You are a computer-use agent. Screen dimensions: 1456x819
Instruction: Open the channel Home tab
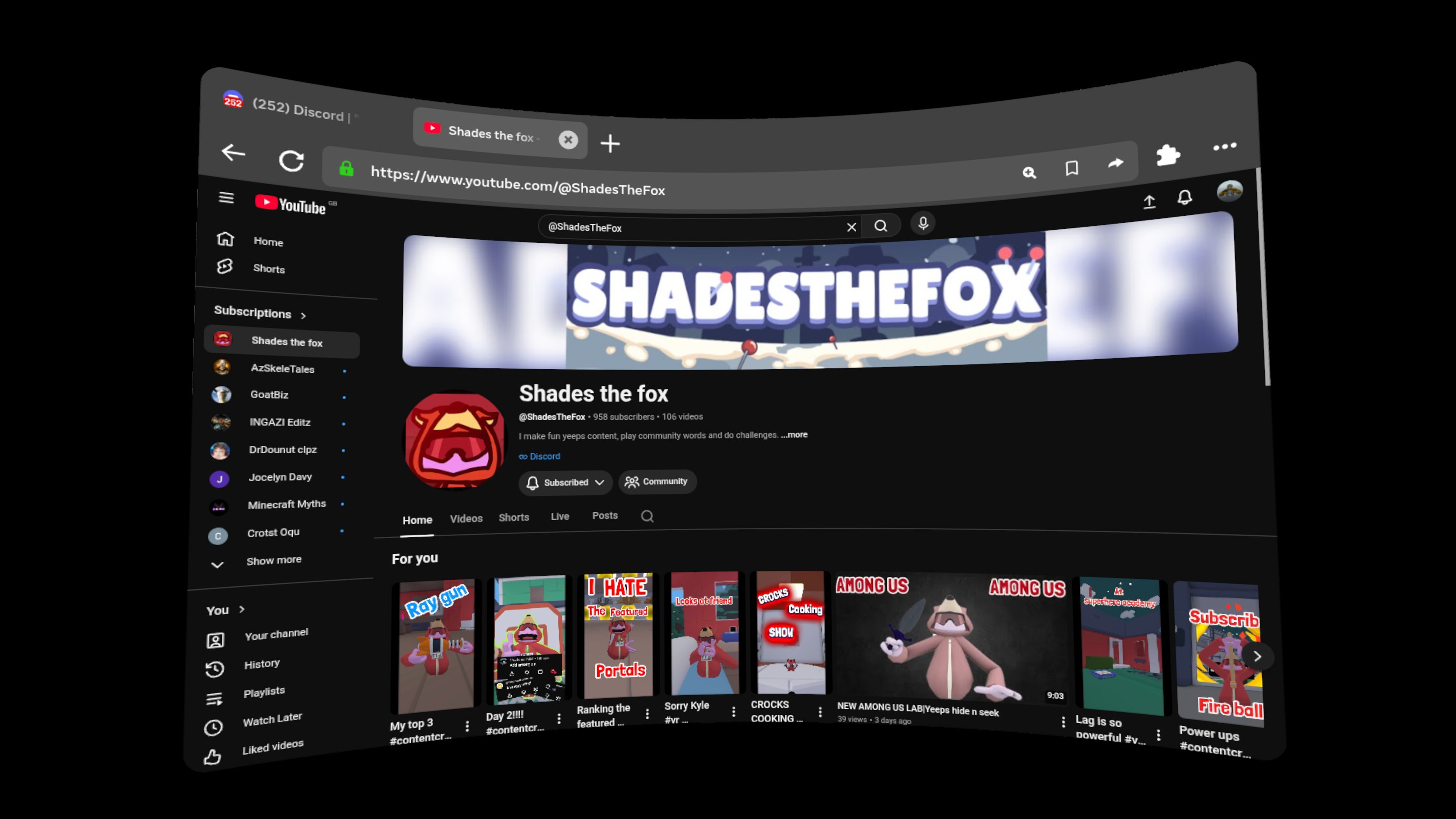pyautogui.click(x=417, y=520)
